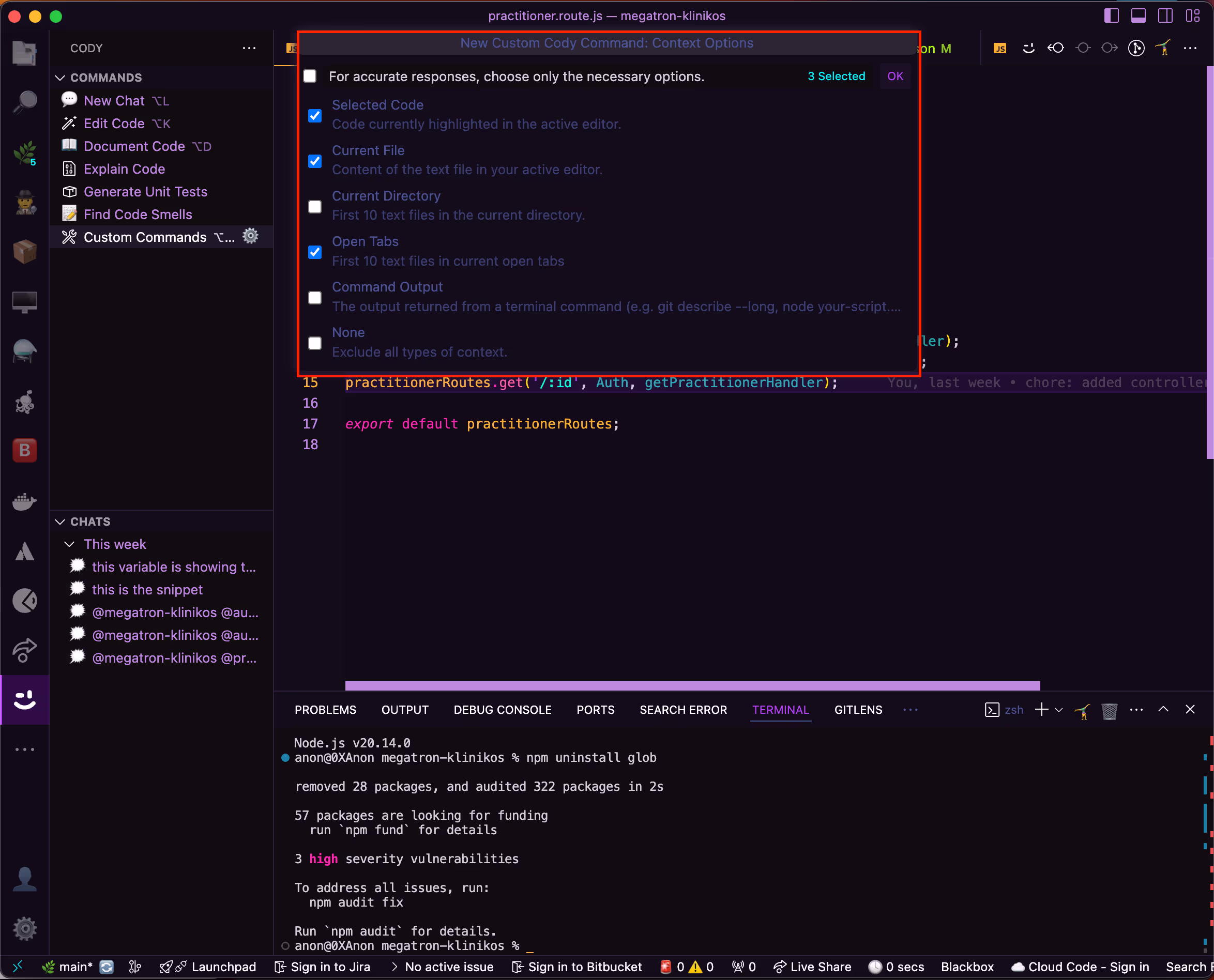
Task: Open the Search view in activity bar
Action: click(x=24, y=103)
